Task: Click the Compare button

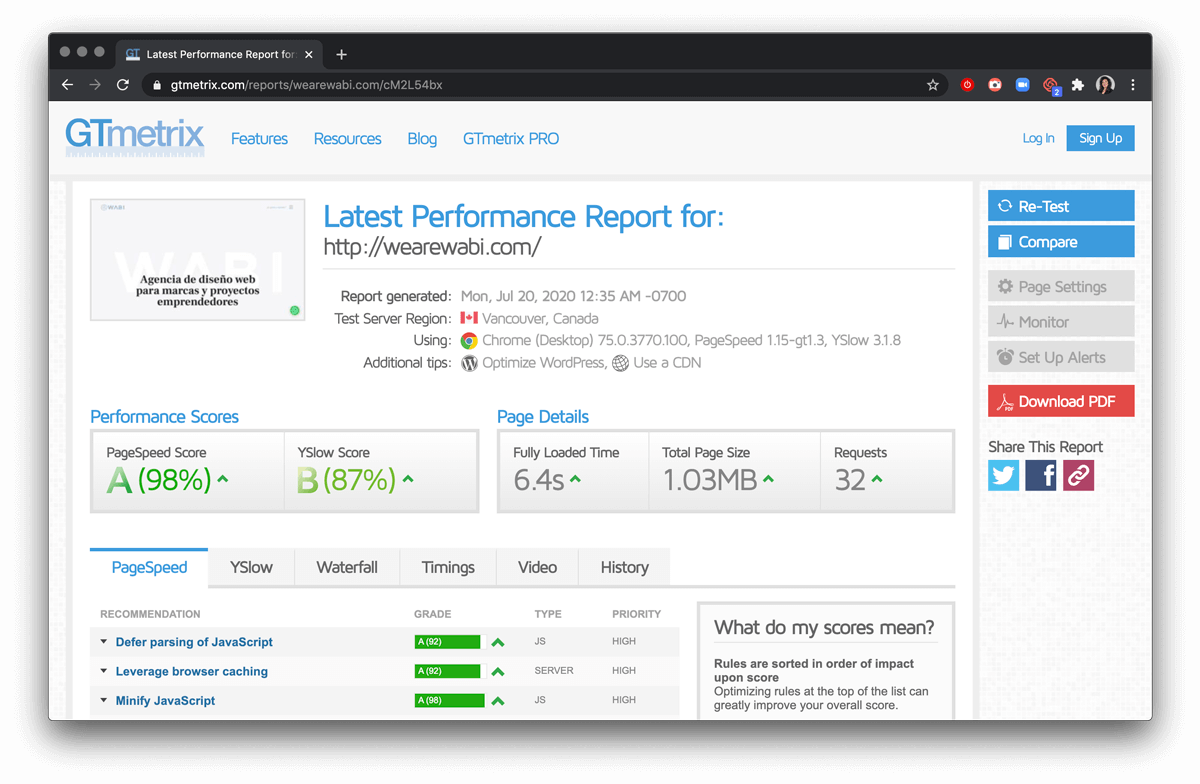Action: 1061,241
